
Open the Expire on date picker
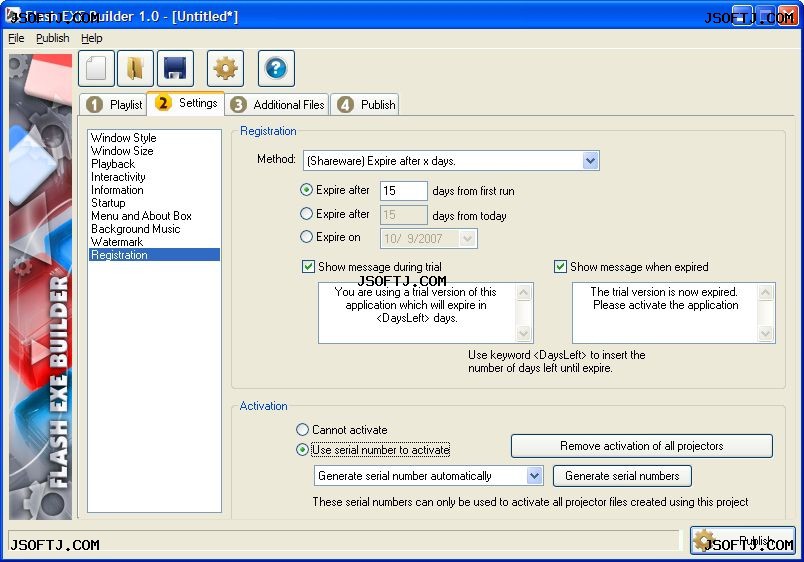click(467, 238)
